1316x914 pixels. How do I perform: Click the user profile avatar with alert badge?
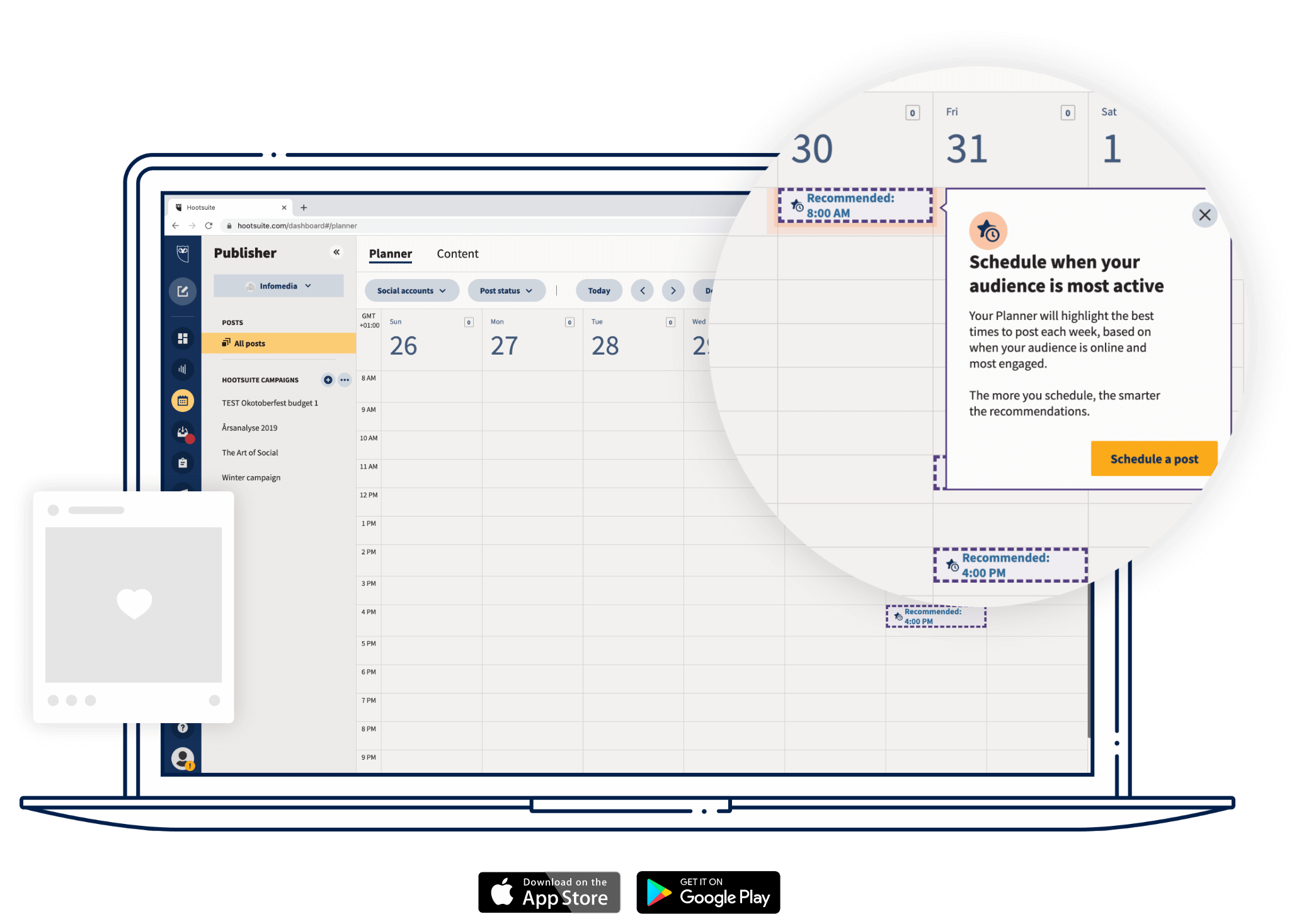183,758
